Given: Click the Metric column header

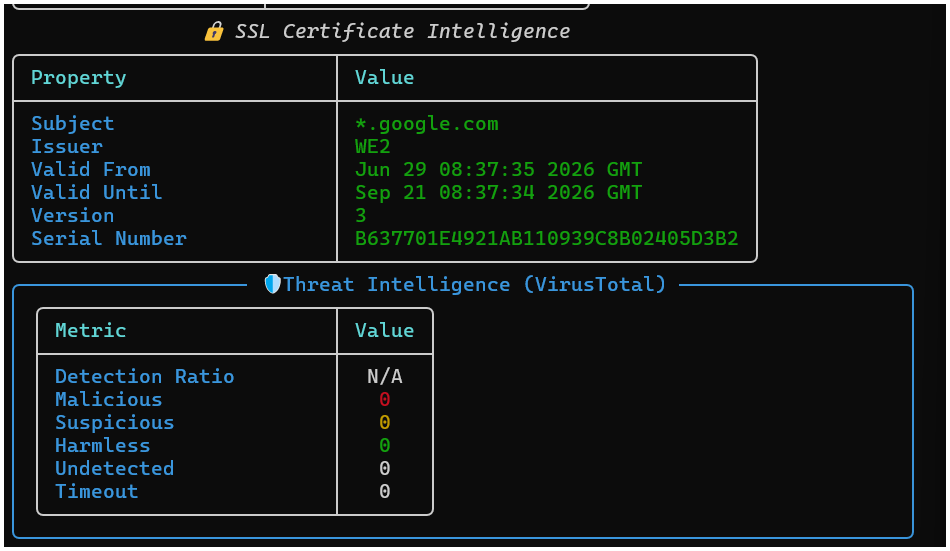Looking at the screenshot, I should pyautogui.click(x=90, y=330).
